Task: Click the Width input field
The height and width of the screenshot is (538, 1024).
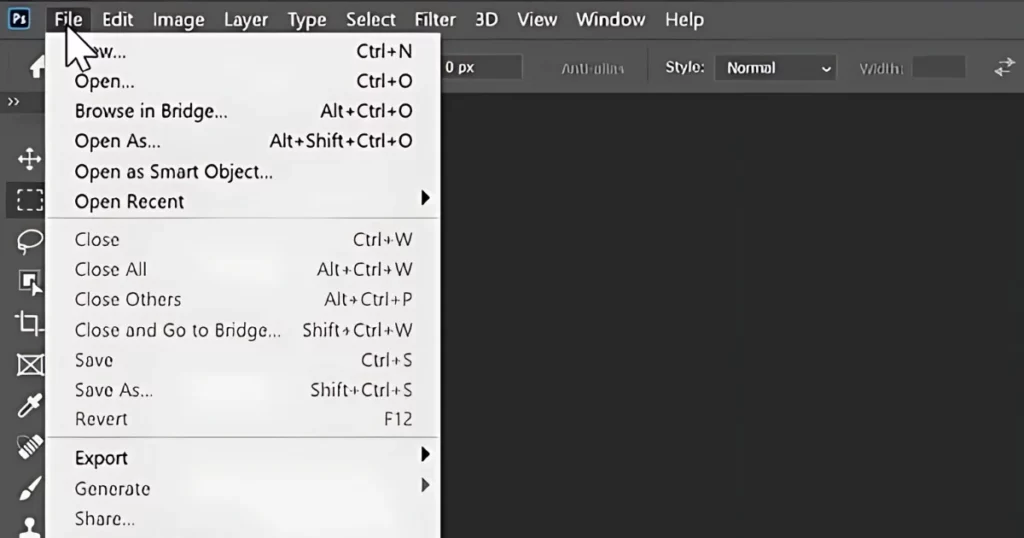Action: (938, 68)
